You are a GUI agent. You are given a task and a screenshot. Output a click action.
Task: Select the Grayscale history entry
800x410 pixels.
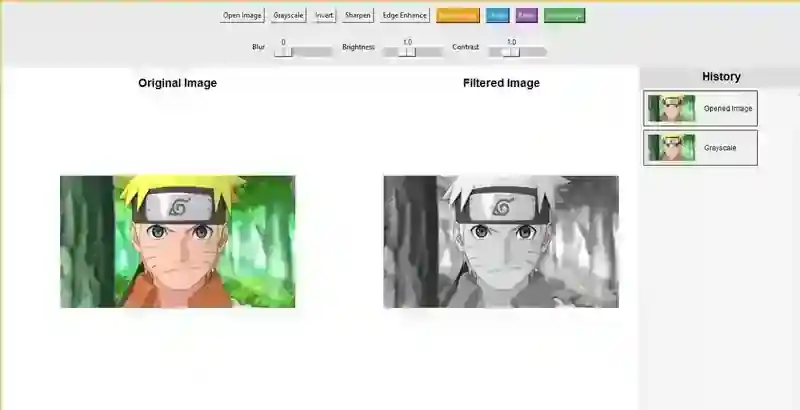(701, 148)
